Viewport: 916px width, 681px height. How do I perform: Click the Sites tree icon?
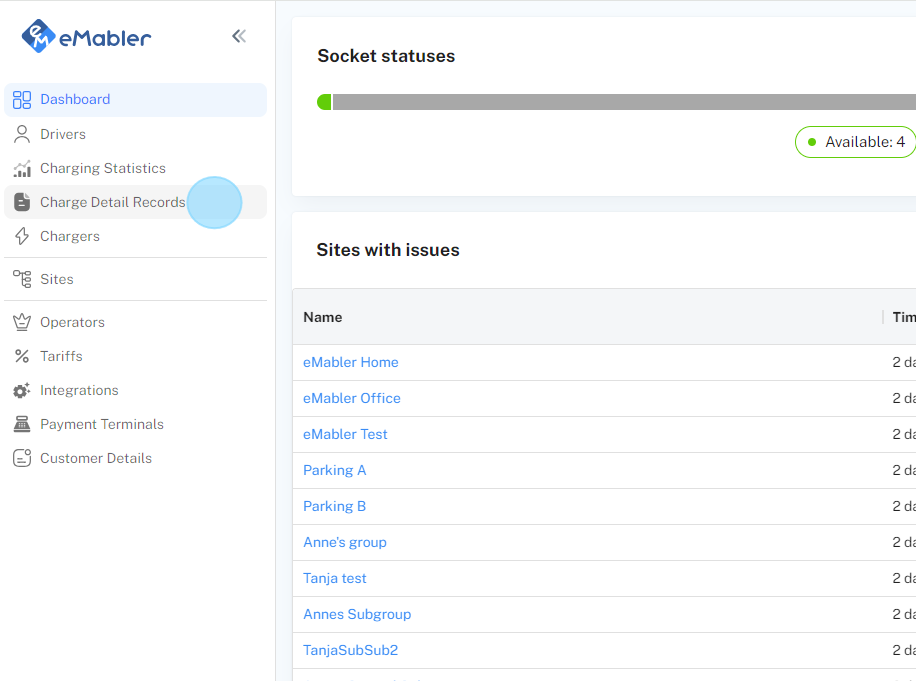pos(22,279)
